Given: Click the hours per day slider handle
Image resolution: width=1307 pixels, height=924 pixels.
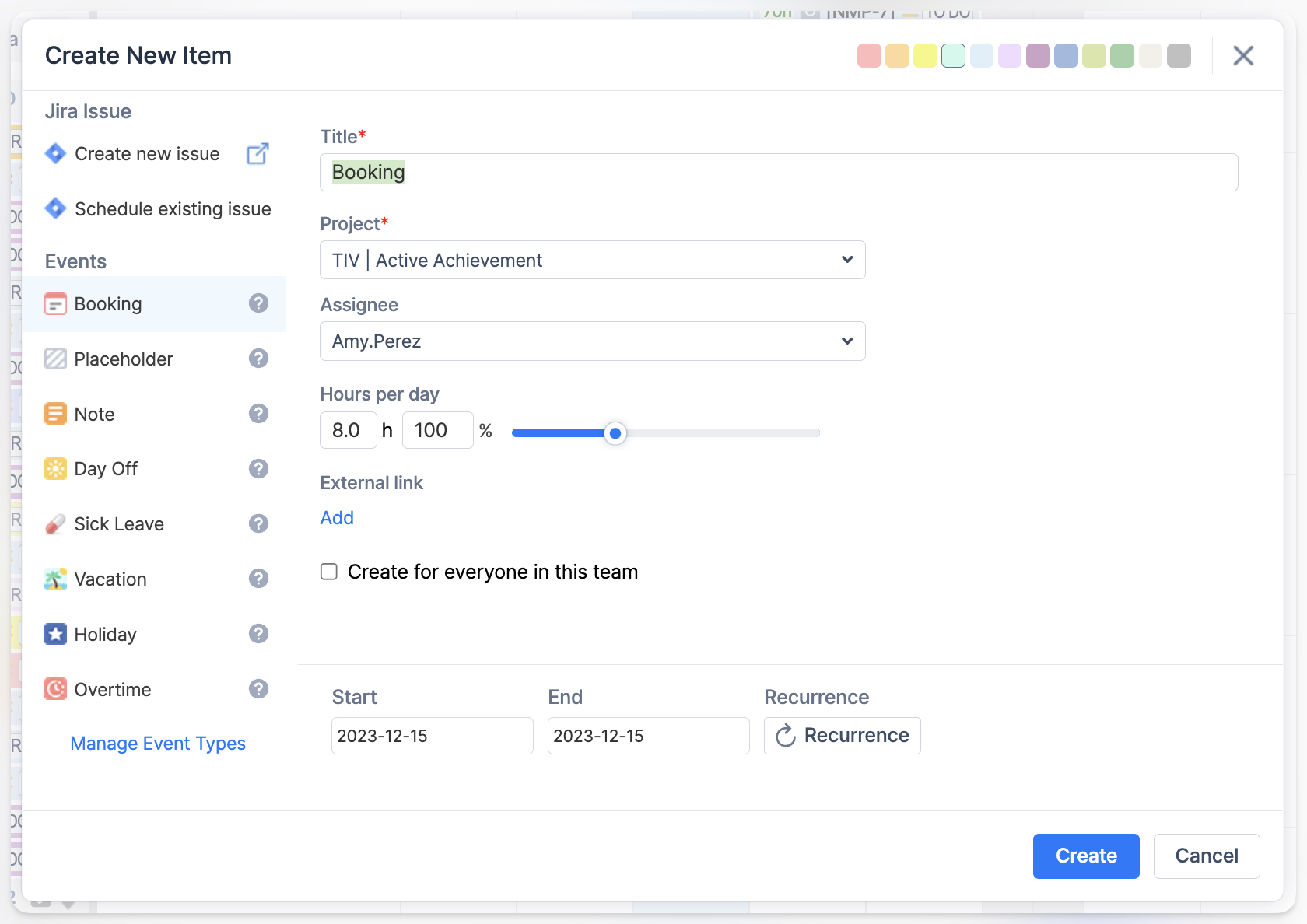Looking at the screenshot, I should 615,433.
